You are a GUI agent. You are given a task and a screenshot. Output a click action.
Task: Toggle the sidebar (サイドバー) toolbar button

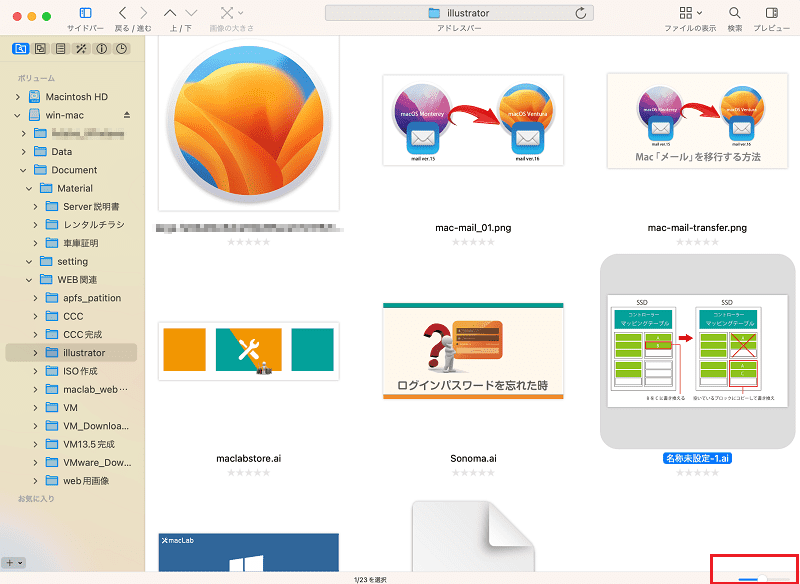pos(86,13)
